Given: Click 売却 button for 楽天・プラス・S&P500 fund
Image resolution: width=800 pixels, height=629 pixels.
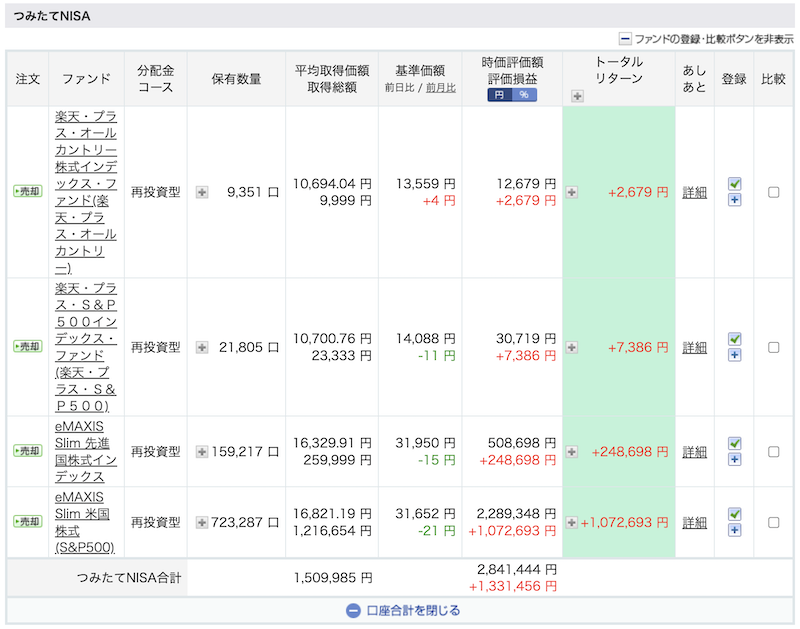Looking at the screenshot, I should coord(28,347).
